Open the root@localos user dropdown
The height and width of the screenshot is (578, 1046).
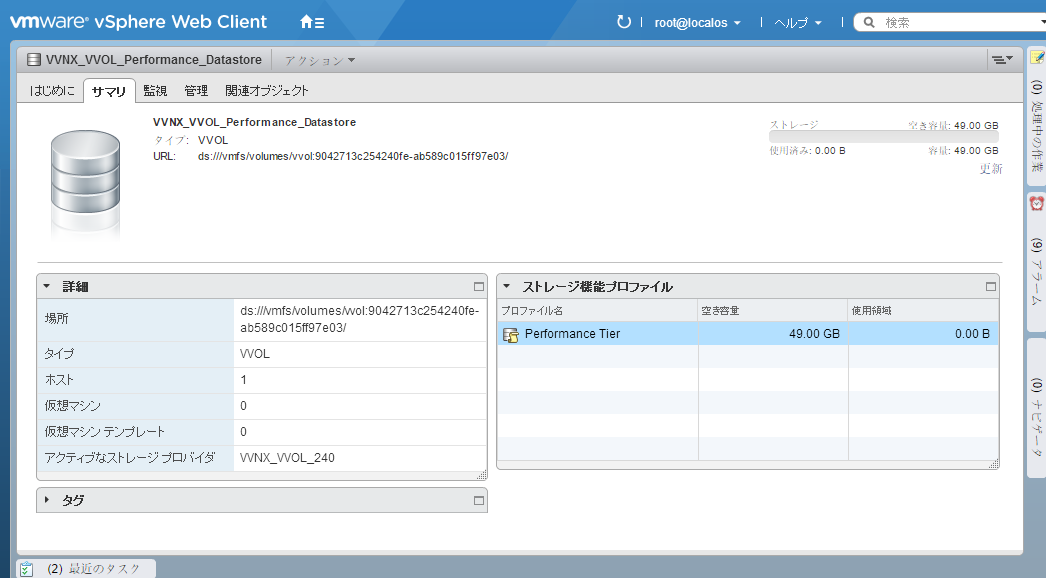[697, 23]
